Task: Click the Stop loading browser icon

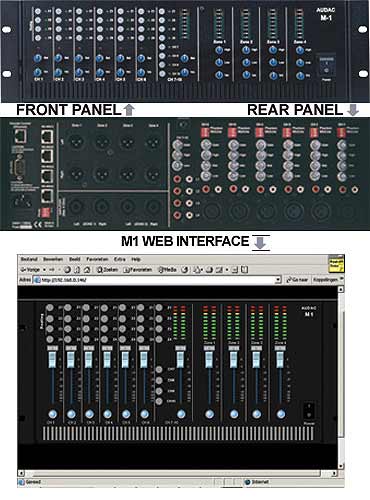Action: (x=67, y=270)
